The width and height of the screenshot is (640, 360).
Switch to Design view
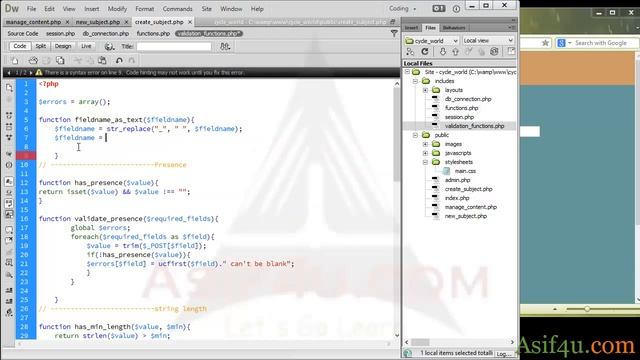[63, 46]
